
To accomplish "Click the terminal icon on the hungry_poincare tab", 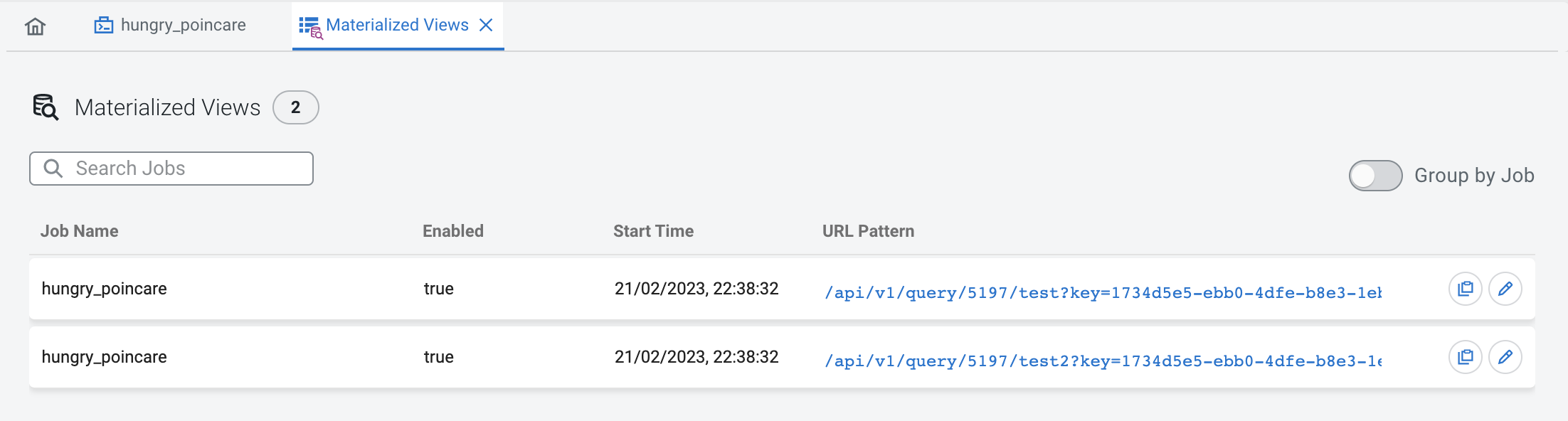I will point(104,26).
